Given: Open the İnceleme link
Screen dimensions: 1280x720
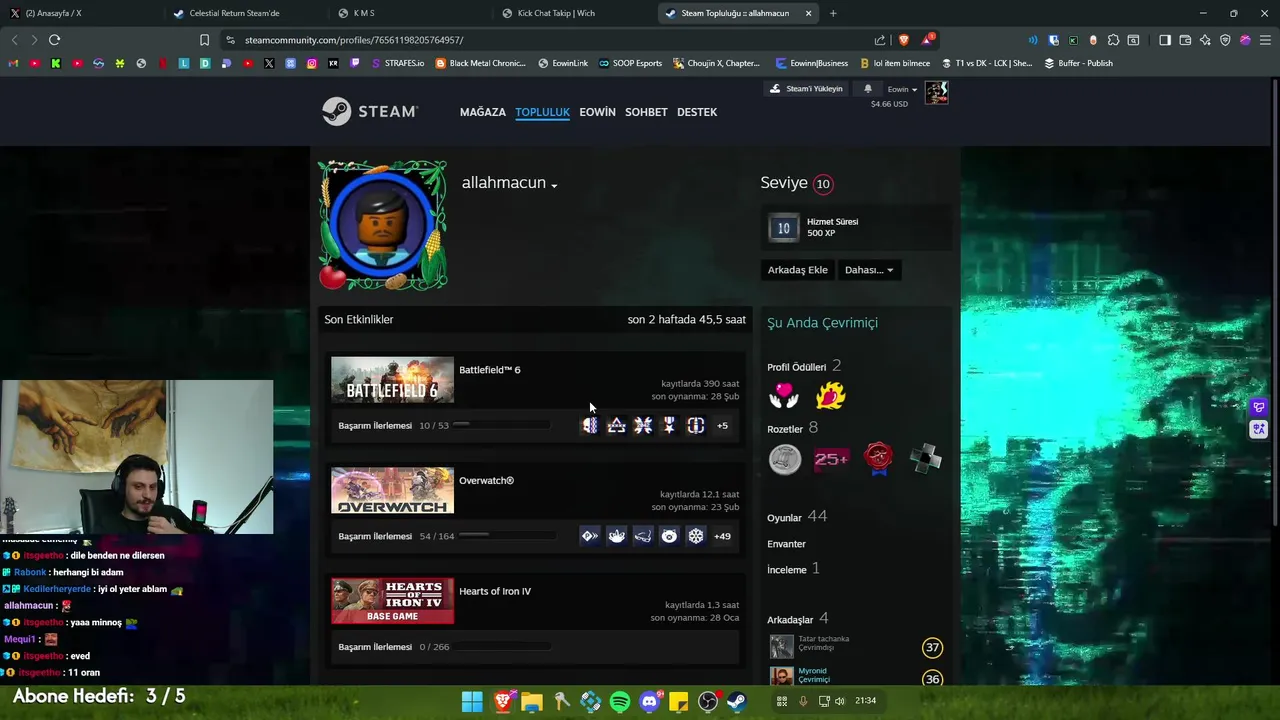Looking at the screenshot, I should (x=793, y=569).
